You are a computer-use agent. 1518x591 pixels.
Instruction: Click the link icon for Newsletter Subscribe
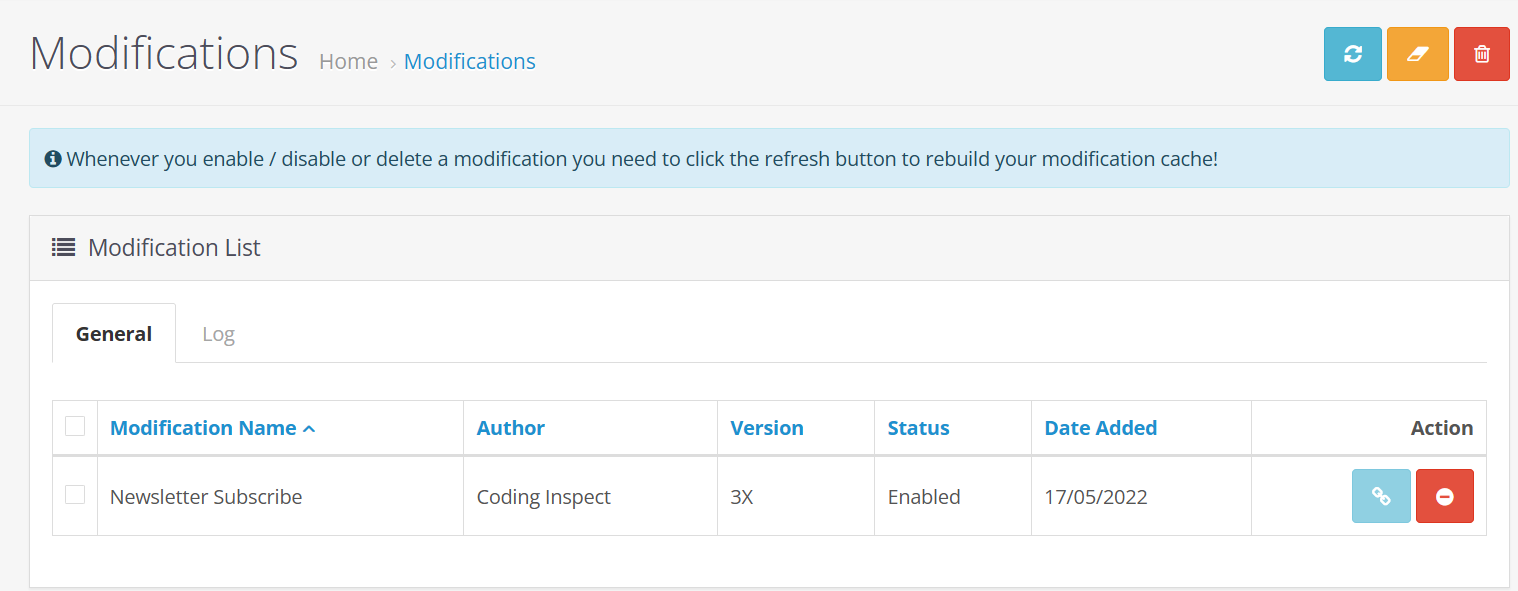1381,496
